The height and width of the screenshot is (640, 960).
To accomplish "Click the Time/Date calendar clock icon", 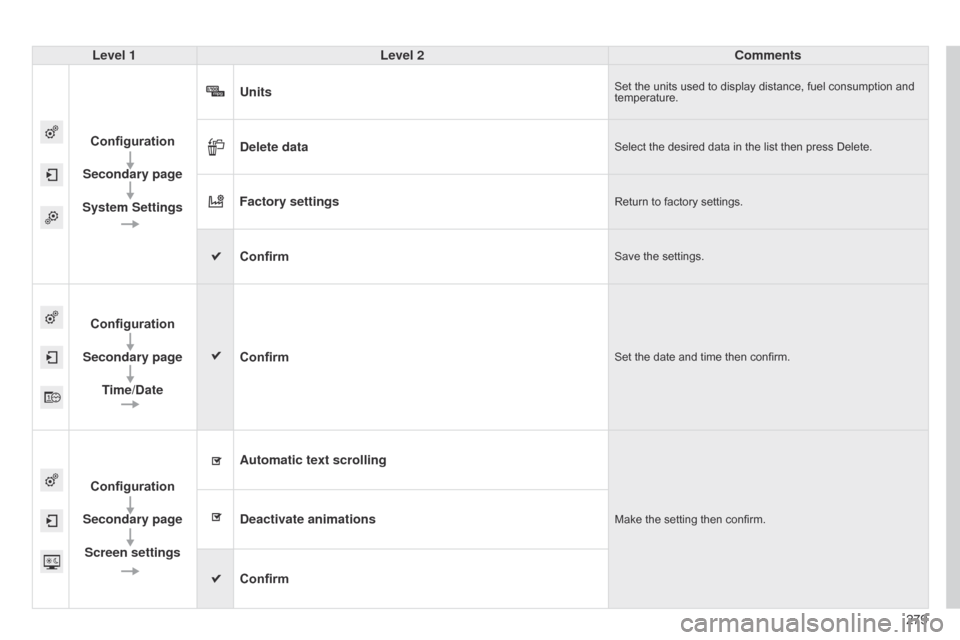I will pos(51,397).
